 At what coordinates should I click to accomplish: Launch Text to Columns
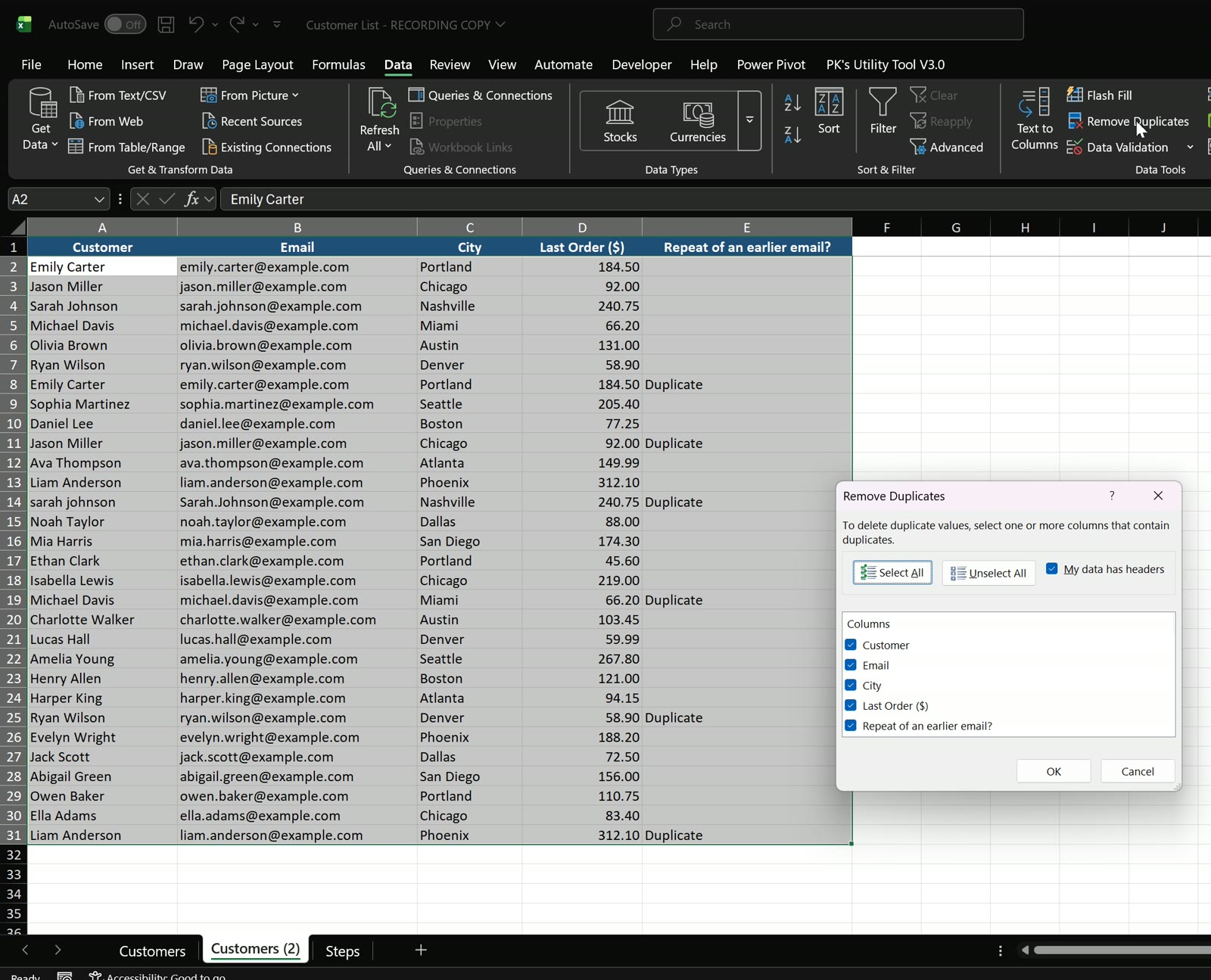click(x=1035, y=120)
